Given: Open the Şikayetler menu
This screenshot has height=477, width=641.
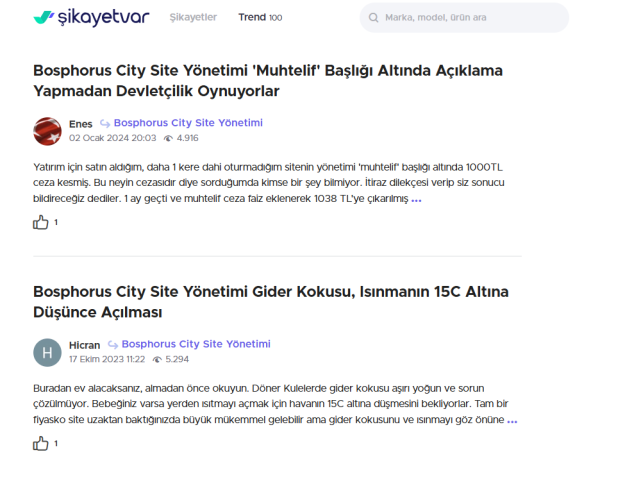Looking at the screenshot, I should [193, 18].
